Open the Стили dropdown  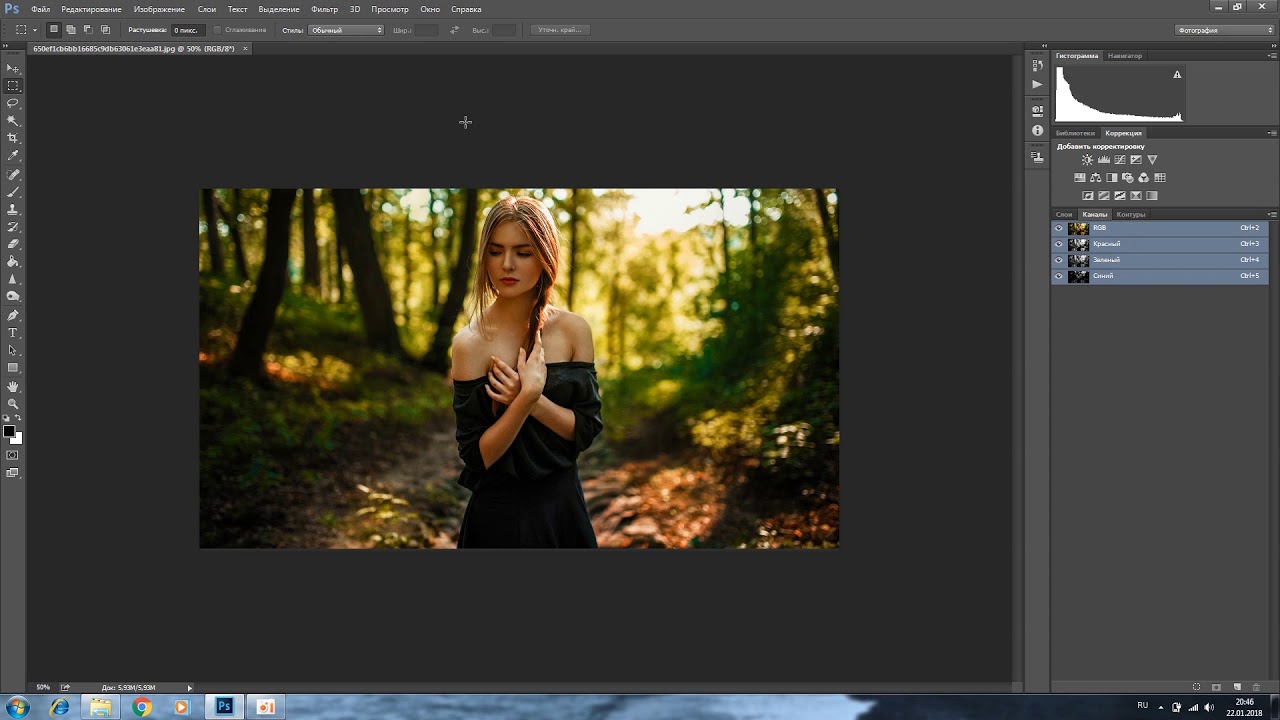pos(346,30)
